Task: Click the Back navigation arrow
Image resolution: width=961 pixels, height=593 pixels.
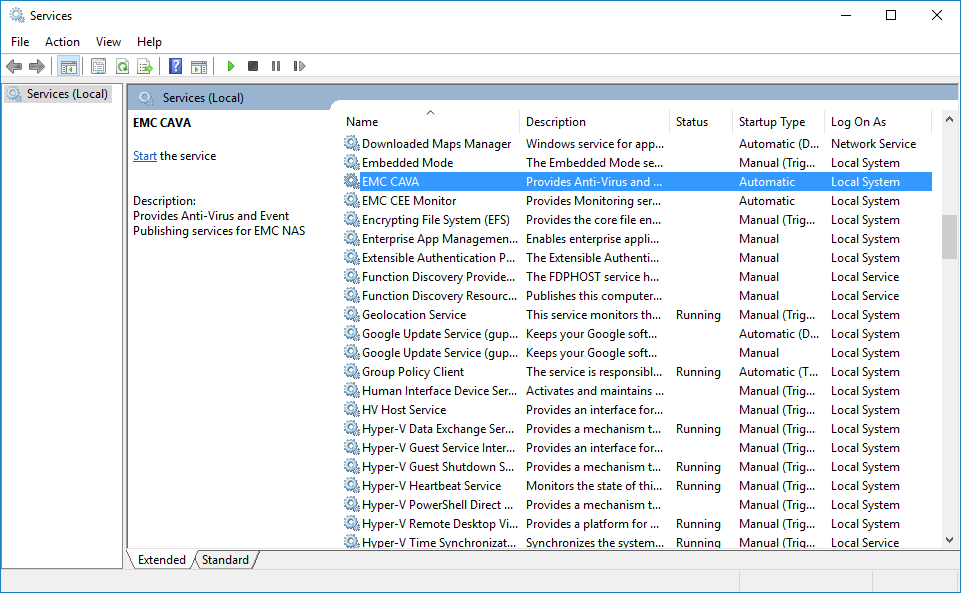Action: [14, 66]
